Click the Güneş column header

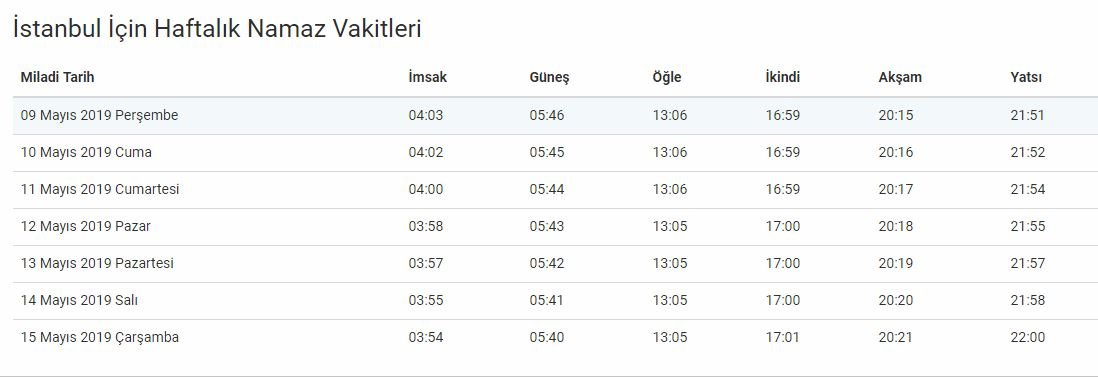(x=549, y=78)
